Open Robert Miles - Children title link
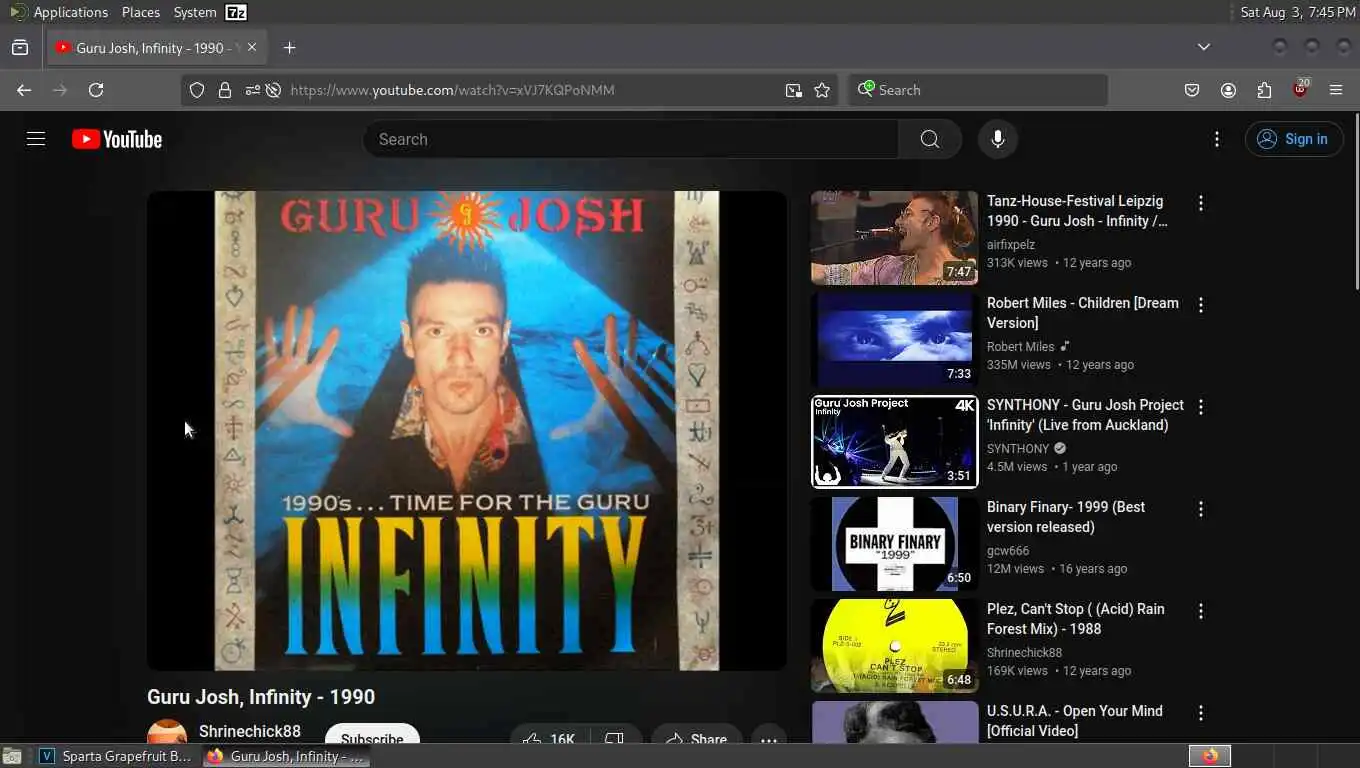The width and height of the screenshot is (1360, 768). click(x=1083, y=313)
